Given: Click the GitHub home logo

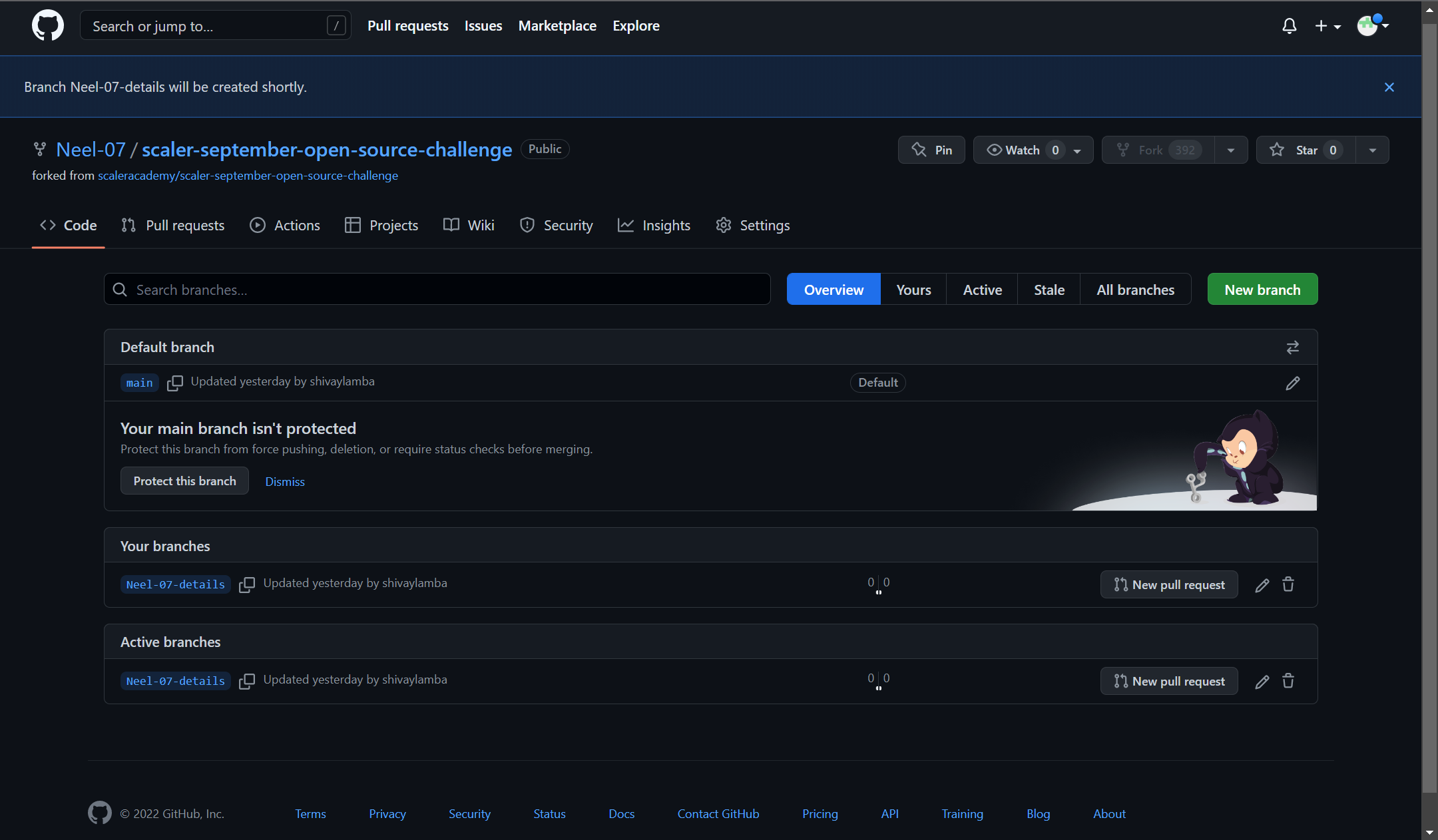Looking at the screenshot, I should click(x=47, y=25).
